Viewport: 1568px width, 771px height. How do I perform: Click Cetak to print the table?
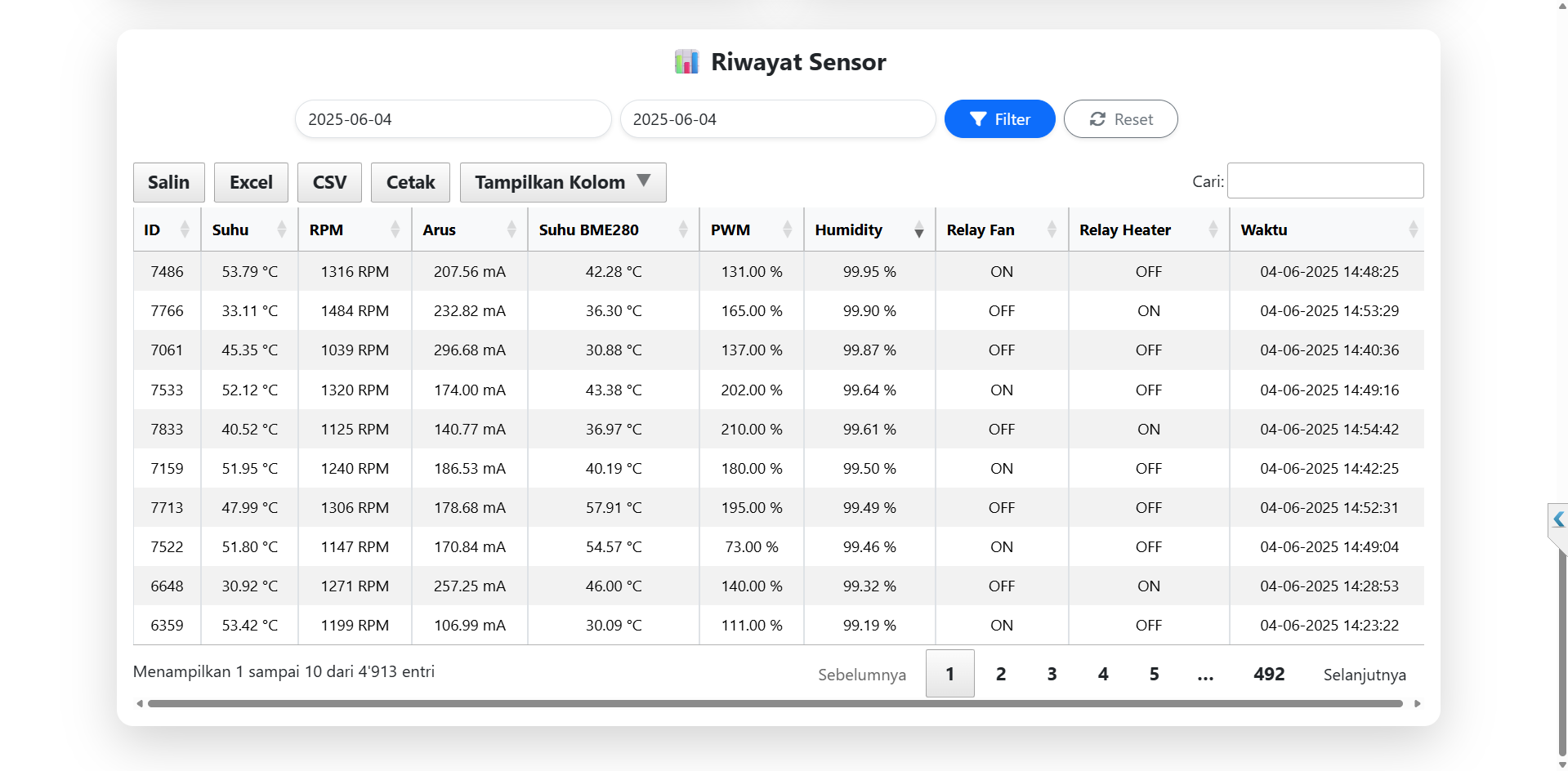point(410,182)
